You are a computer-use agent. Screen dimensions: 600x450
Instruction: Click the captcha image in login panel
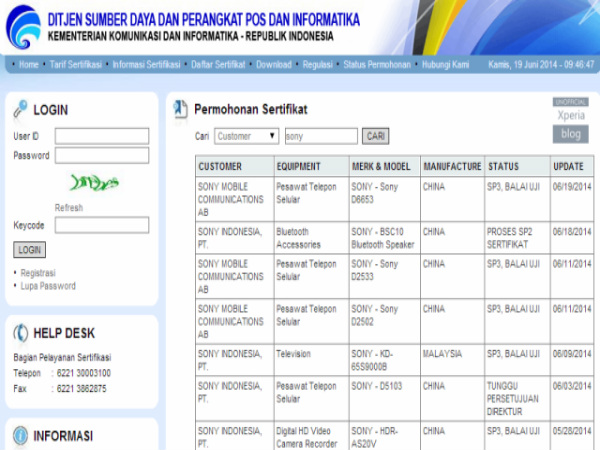pos(93,183)
